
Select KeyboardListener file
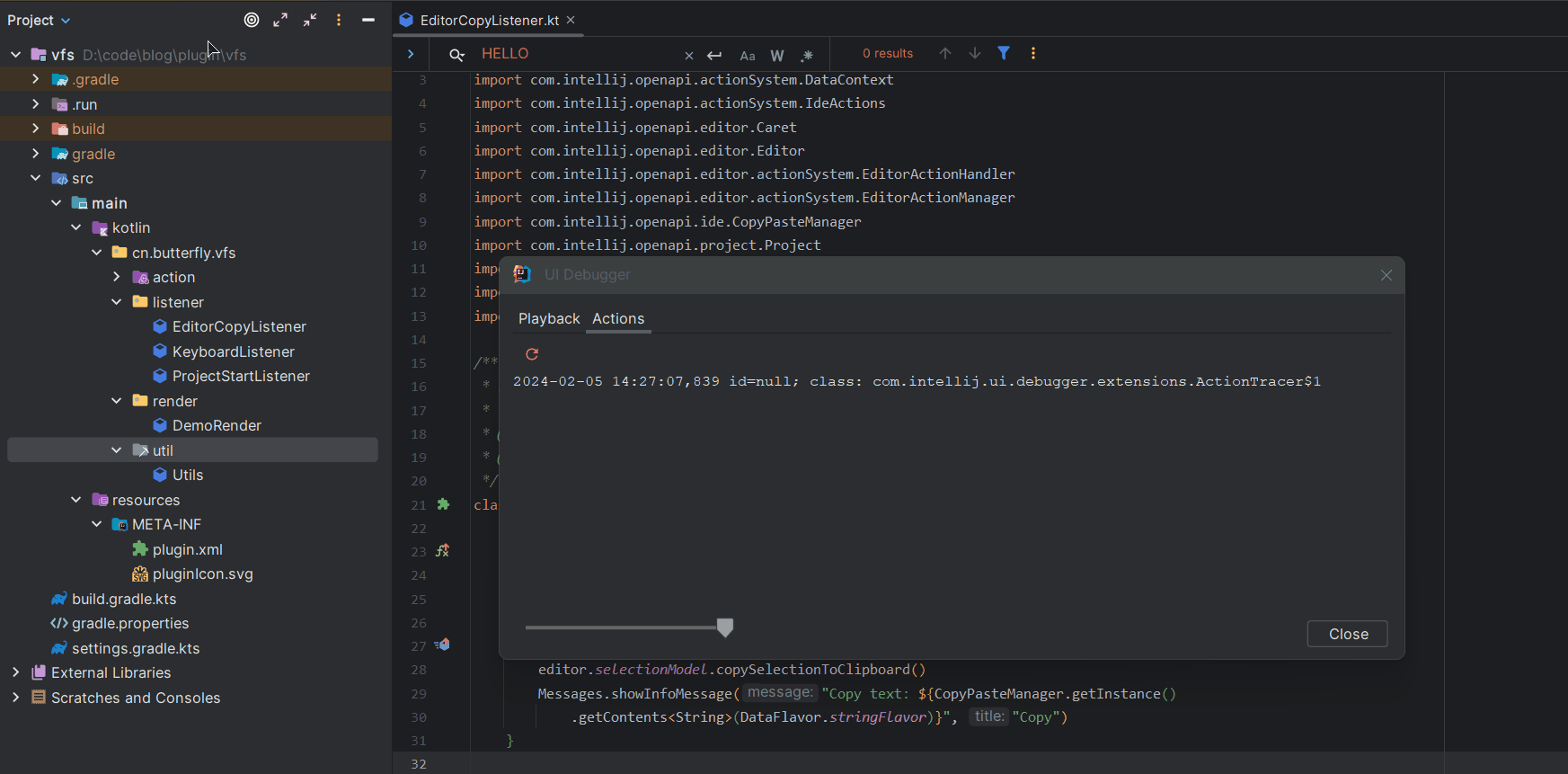[x=234, y=351]
